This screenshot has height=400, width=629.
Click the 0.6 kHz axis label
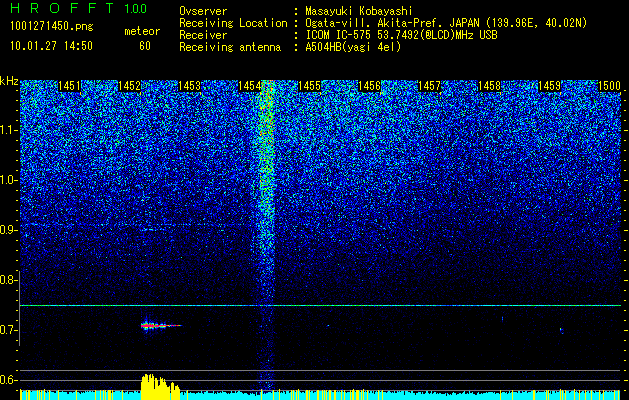point(8,380)
